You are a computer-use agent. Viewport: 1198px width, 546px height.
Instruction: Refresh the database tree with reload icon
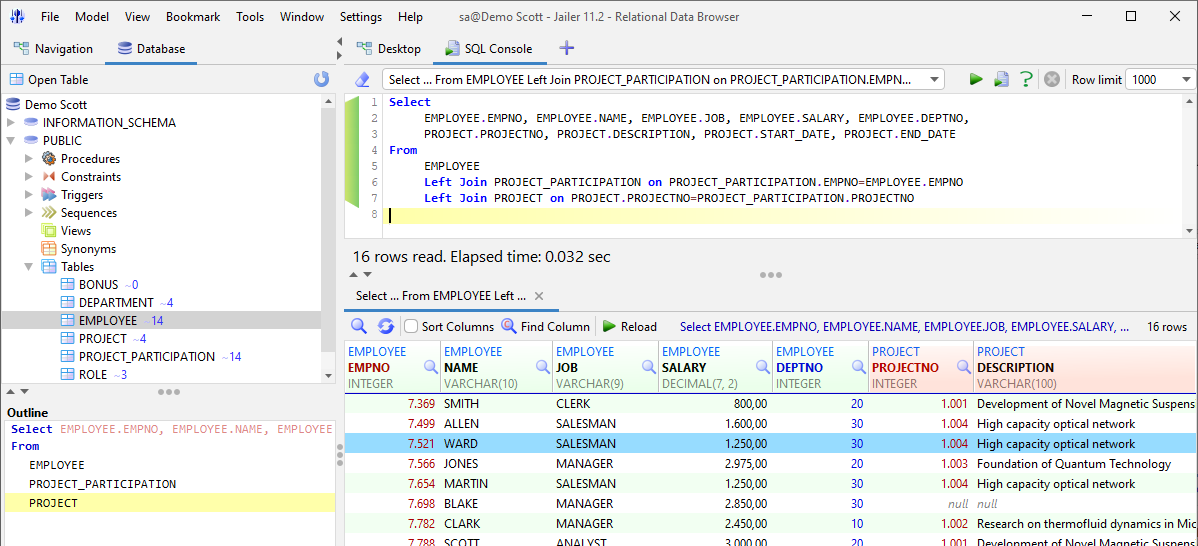click(322, 79)
